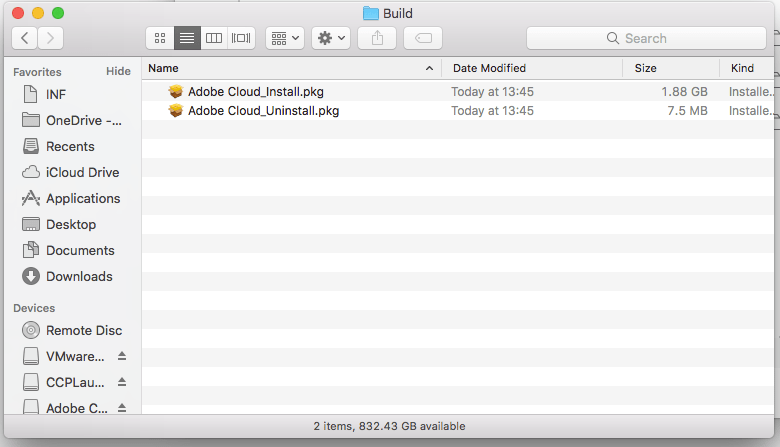Viewport: 780px width, 447px height.
Task: Select the Adobe Cloud_Uninstall.pkg file name
Action: (264, 111)
